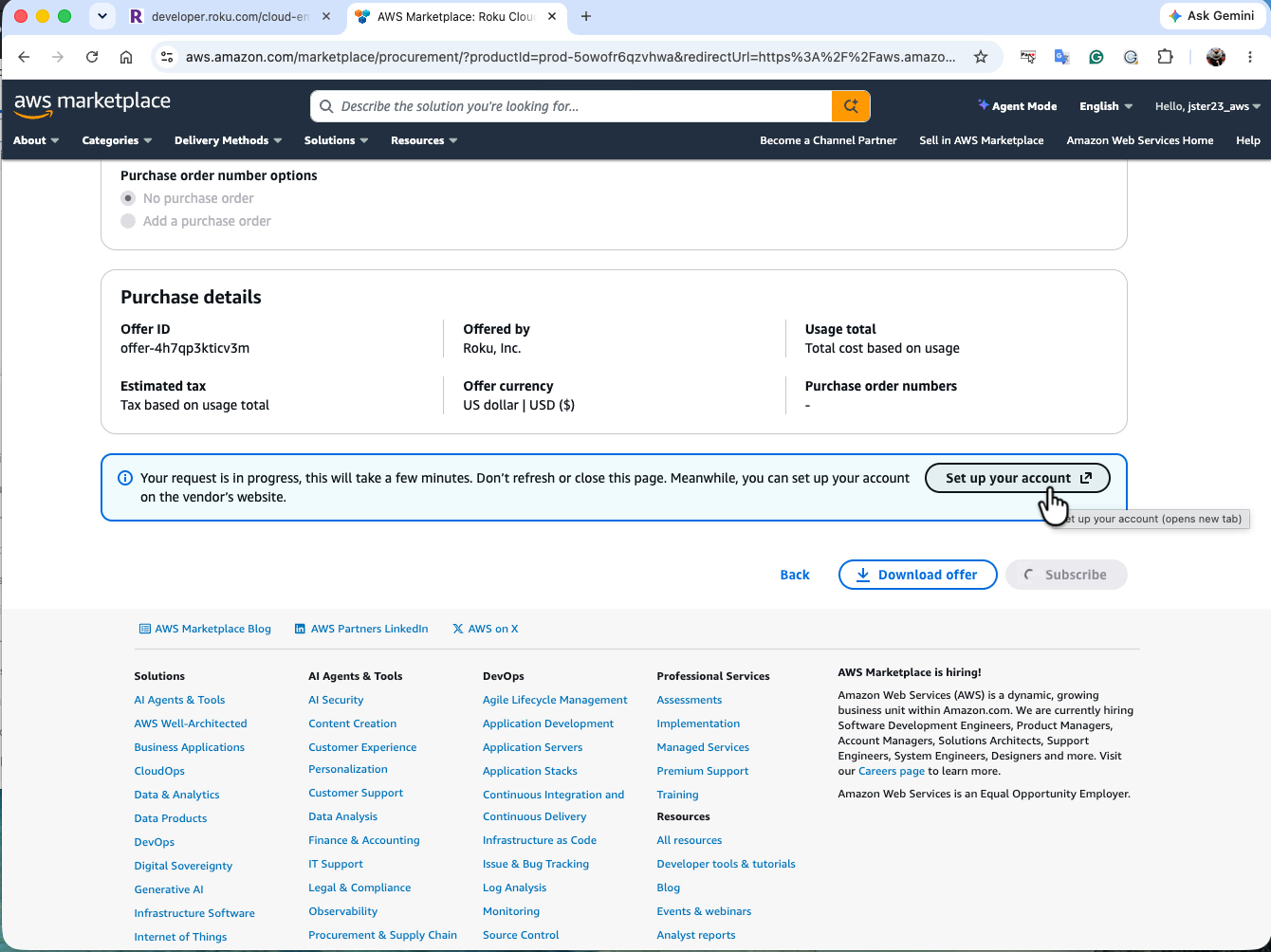Screen dimensions: 1271x952
Task: Reload the current page
Action: click(x=92, y=57)
